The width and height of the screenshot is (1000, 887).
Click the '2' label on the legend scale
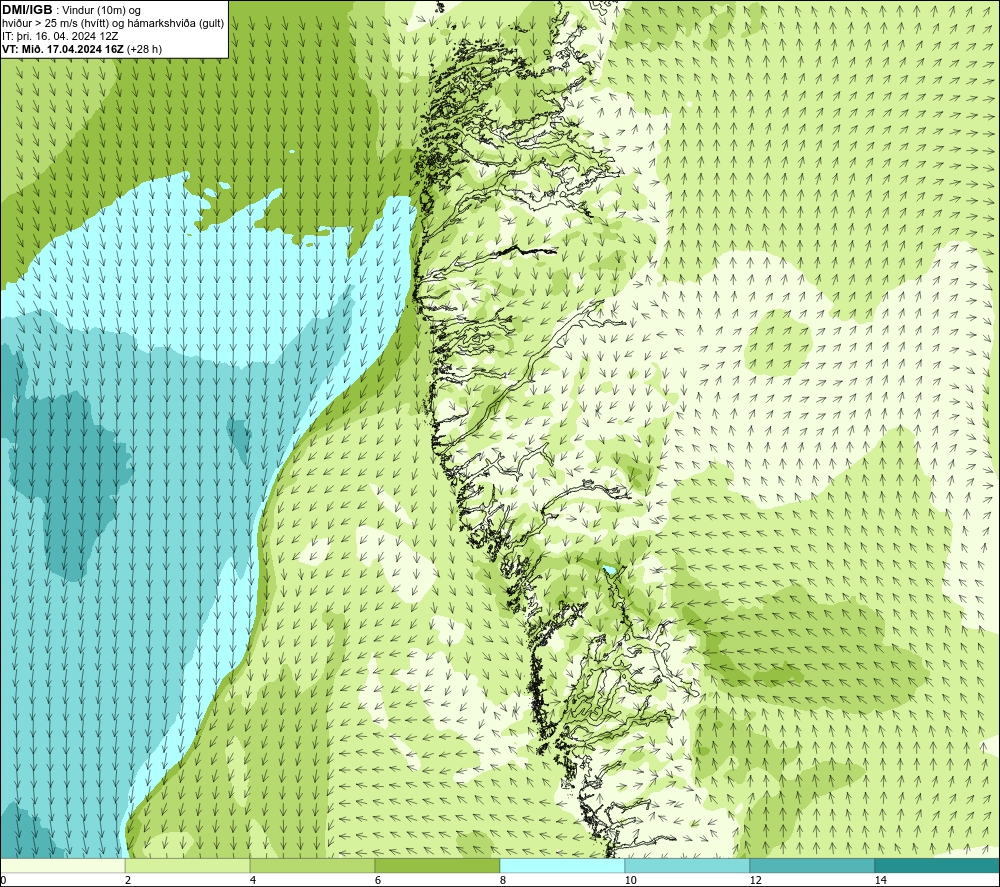click(128, 881)
